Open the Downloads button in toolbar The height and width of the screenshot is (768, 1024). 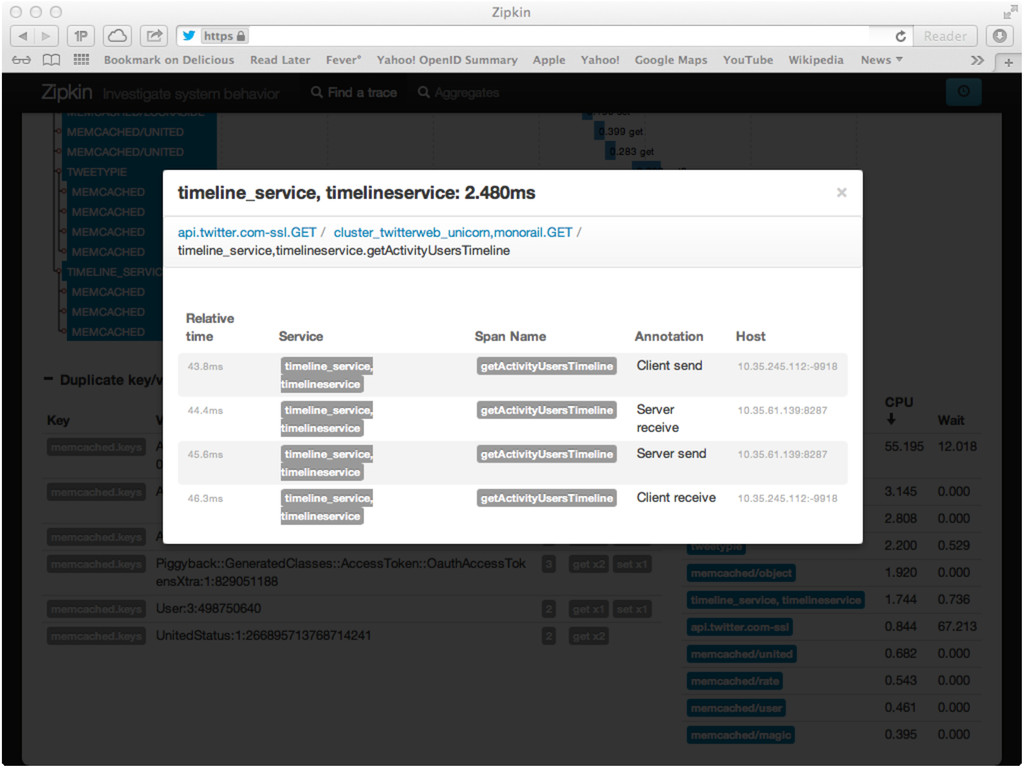tap(999, 36)
